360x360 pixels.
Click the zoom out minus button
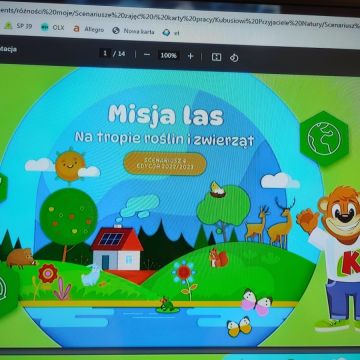[147, 55]
